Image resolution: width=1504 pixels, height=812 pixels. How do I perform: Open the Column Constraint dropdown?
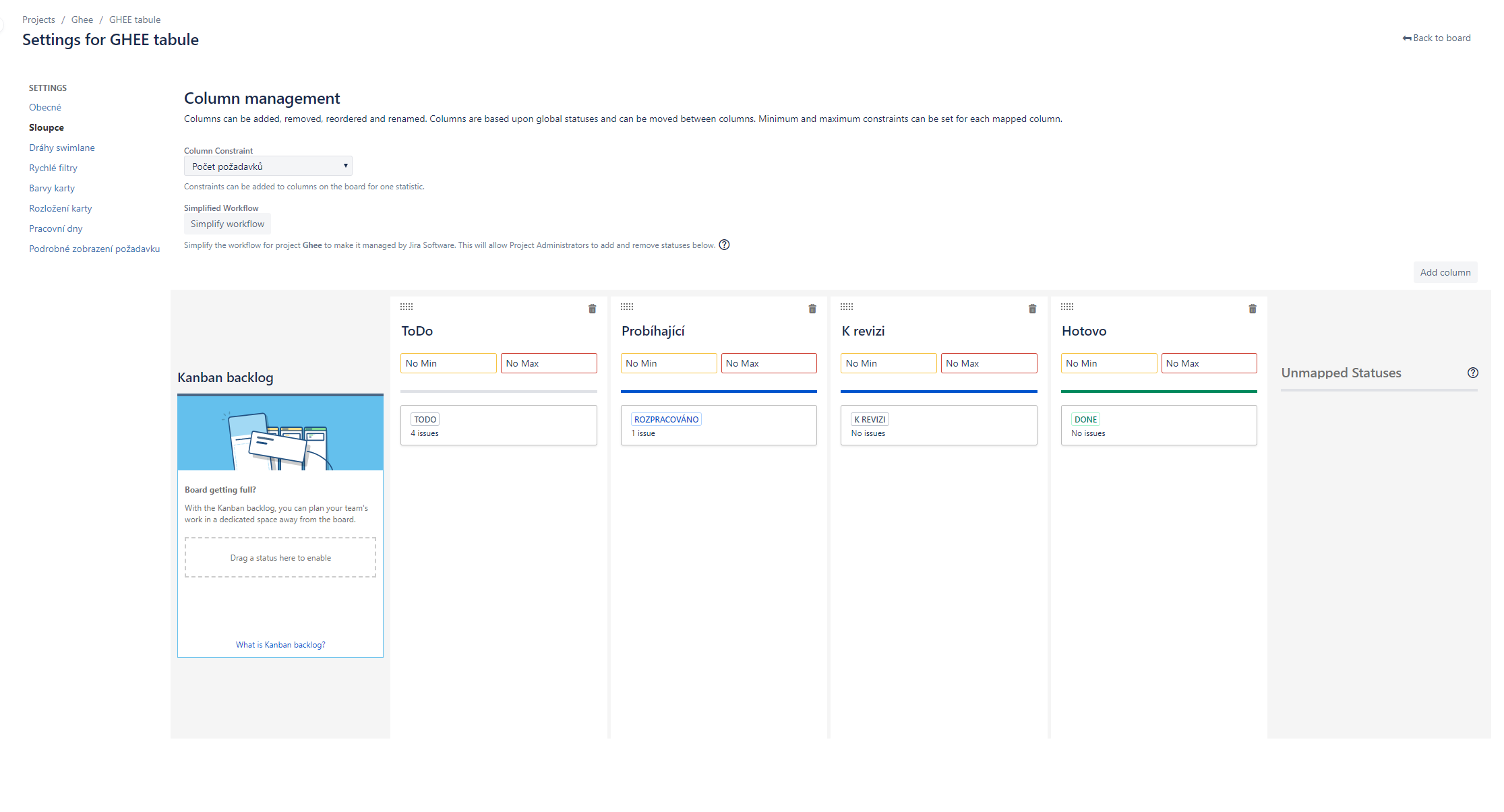click(268, 166)
